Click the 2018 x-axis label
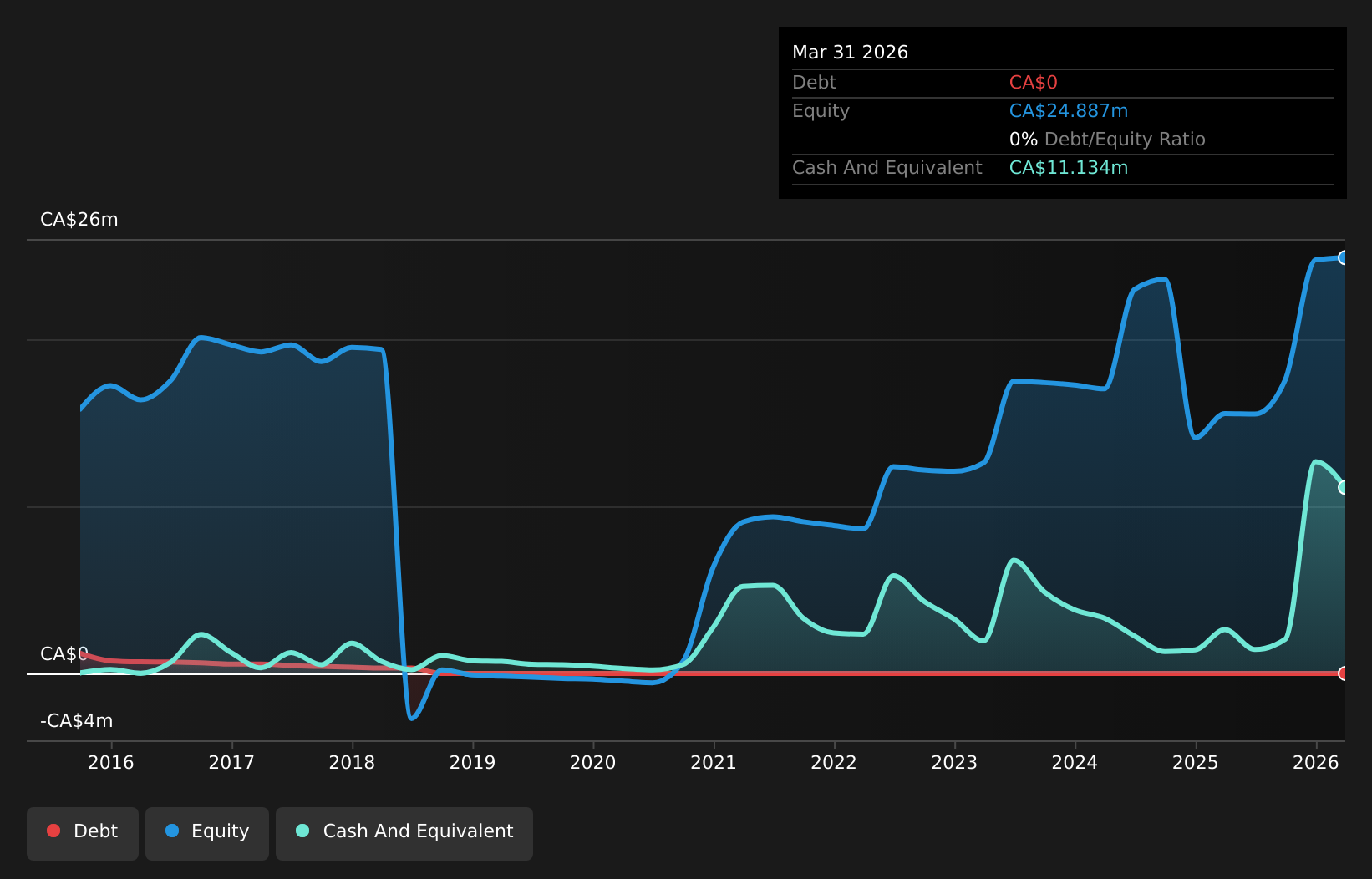This screenshot has height=879, width=1372. pyautogui.click(x=352, y=762)
